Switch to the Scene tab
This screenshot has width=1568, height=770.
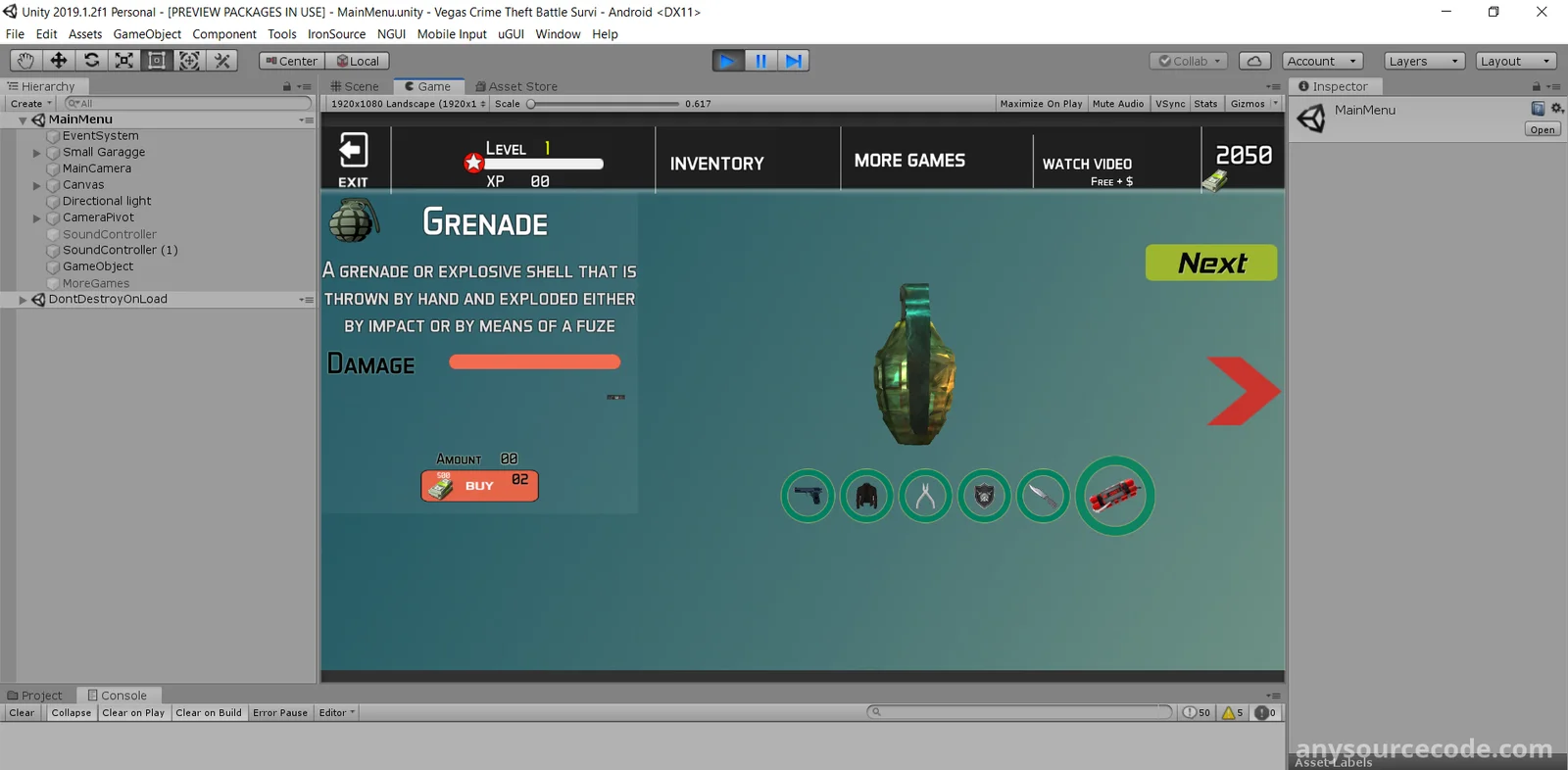(x=355, y=86)
